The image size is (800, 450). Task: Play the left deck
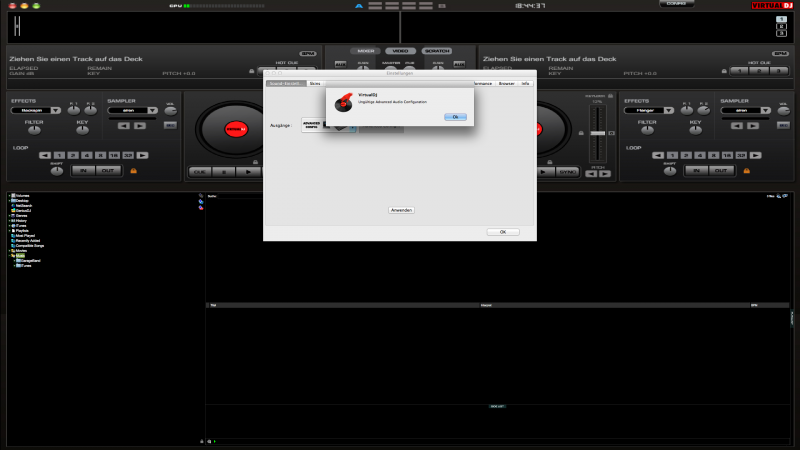point(248,172)
